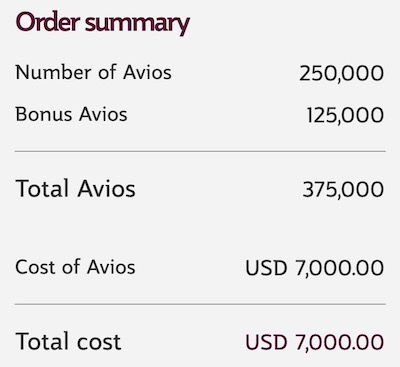Click the USD text in Cost of Avios row
The width and height of the screenshot is (400, 367).
point(266,268)
